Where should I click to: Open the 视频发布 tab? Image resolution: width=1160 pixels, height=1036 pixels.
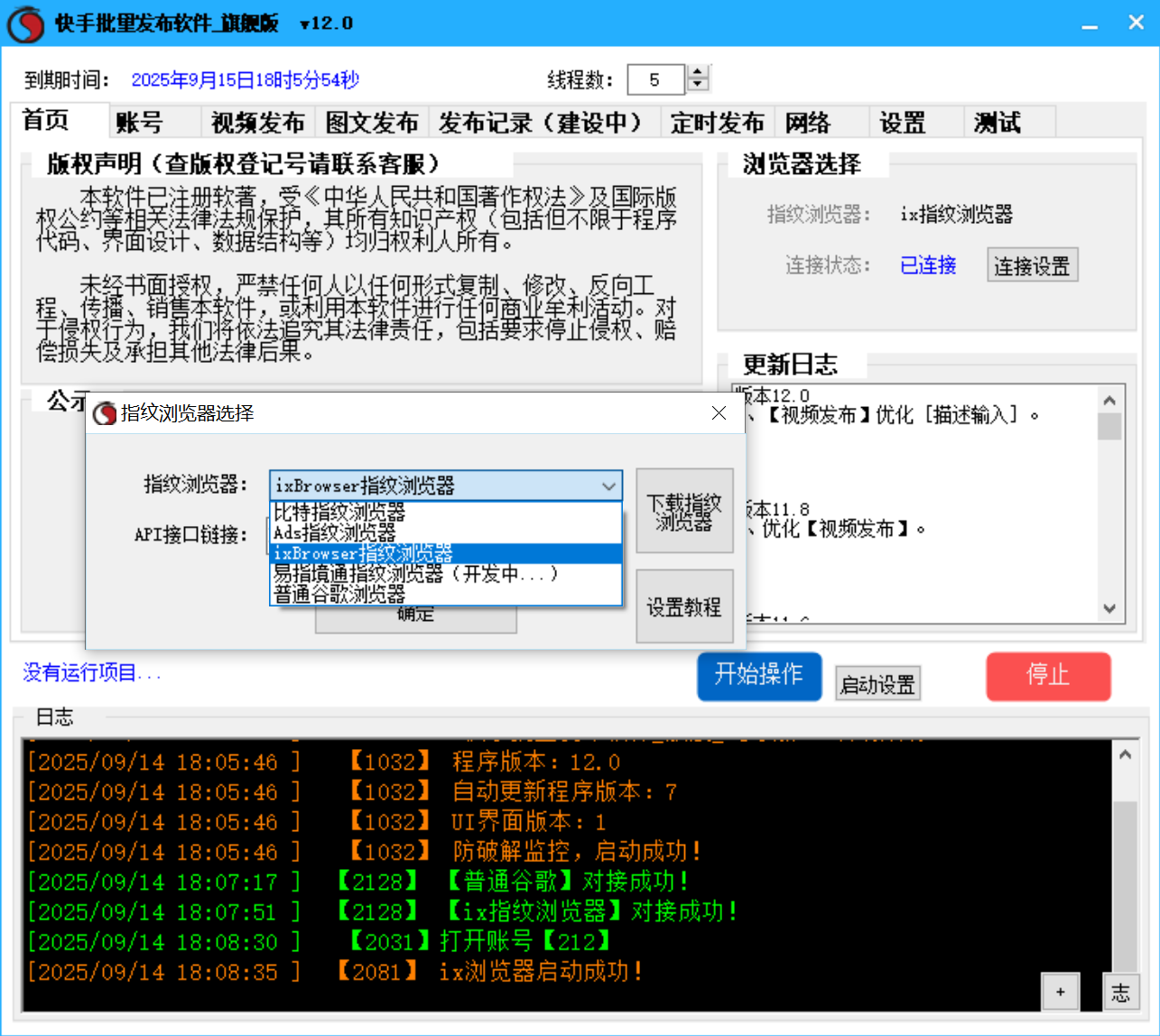click(258, 121)
